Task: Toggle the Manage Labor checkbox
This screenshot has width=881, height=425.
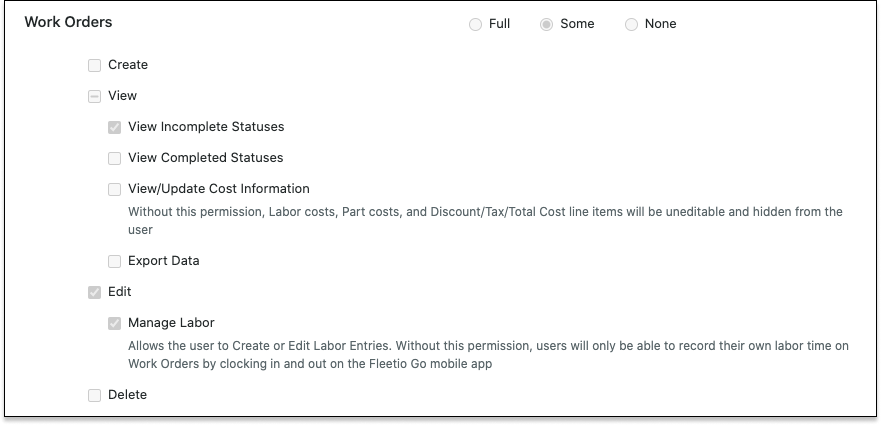Action: [x=115, y=323]
